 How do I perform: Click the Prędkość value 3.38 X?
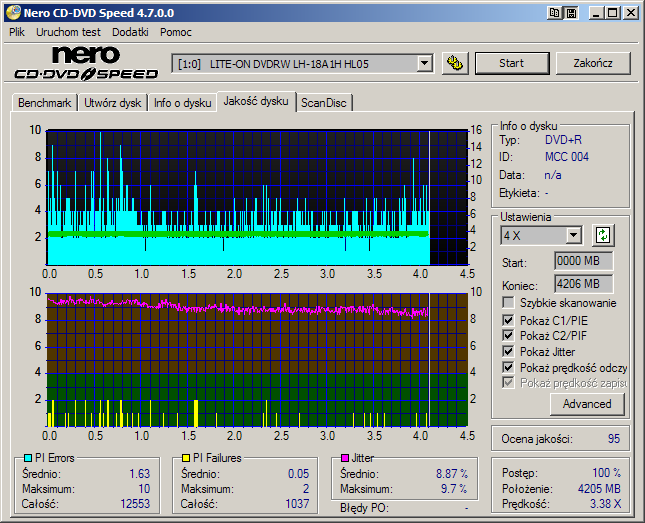(x=606, y=504)
